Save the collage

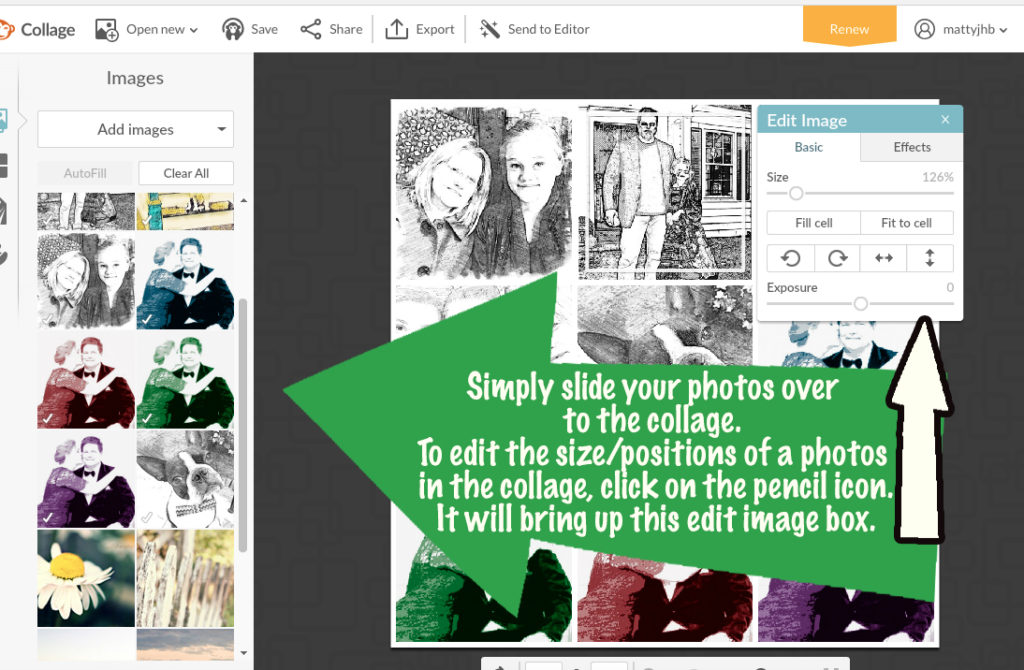click(x=249, y=29)
